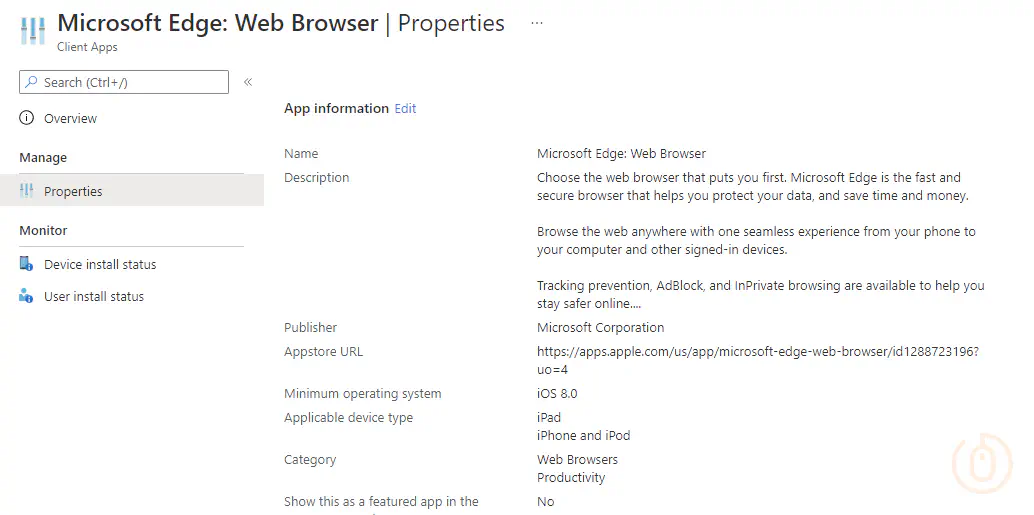
Task: Click the Monitor section heading
Action: point(43,230)
